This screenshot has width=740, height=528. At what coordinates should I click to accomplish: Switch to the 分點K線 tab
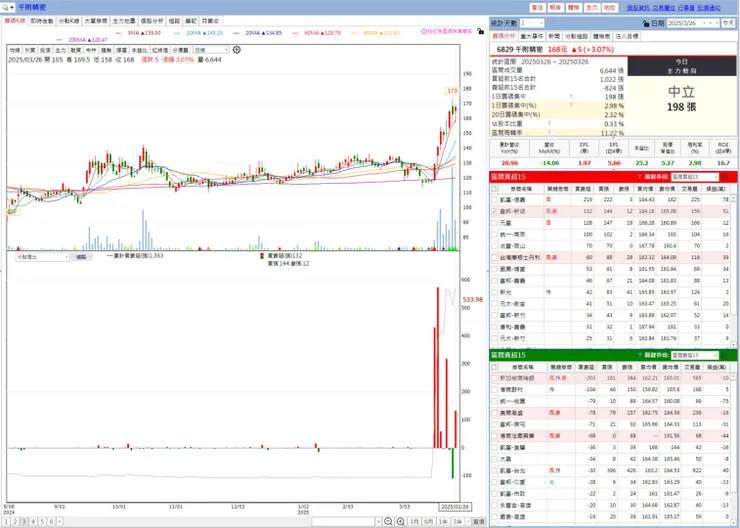[69, 21]
